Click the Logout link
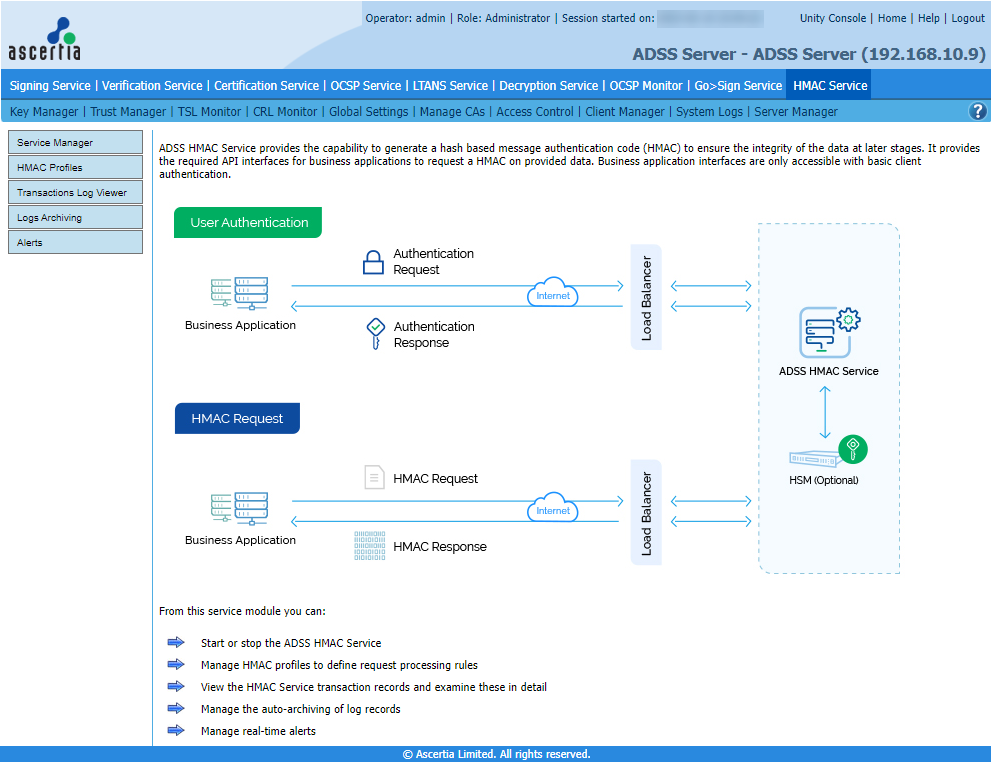 (x=967, y=18)
